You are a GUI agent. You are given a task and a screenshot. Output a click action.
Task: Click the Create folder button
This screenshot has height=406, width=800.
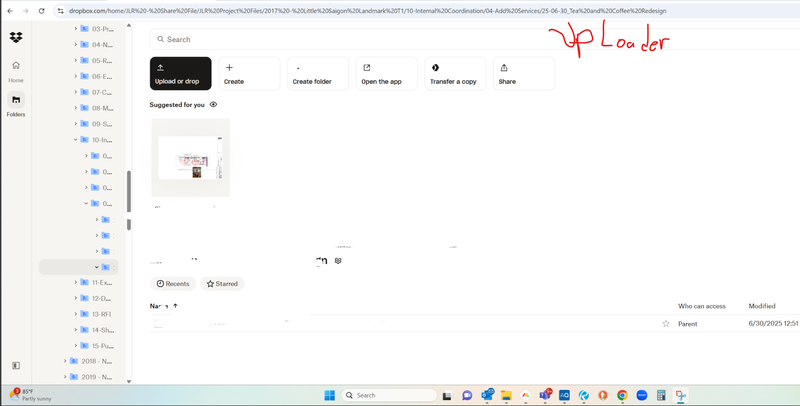click(318, 73)
